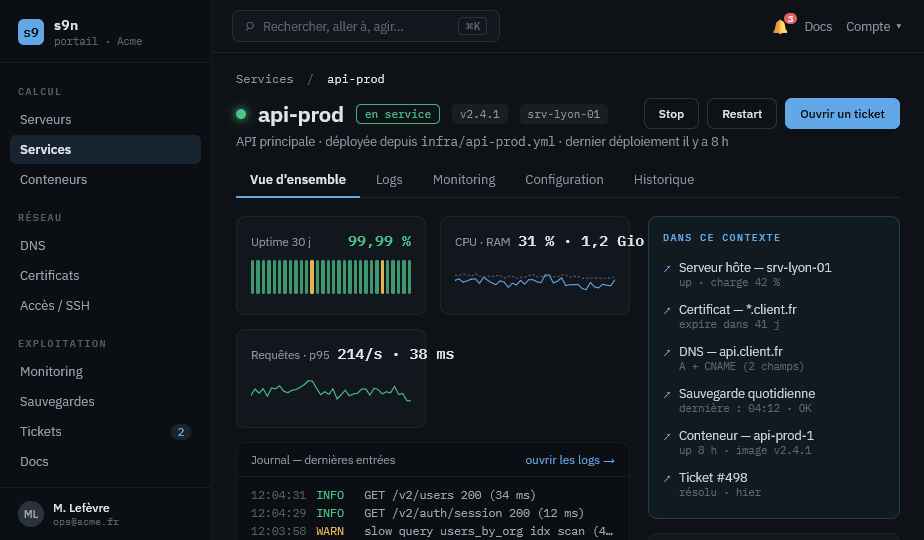Open the Configuration tab
Image resolution: width=924 pixels, height=540 pixels.
tap(564, 180)
